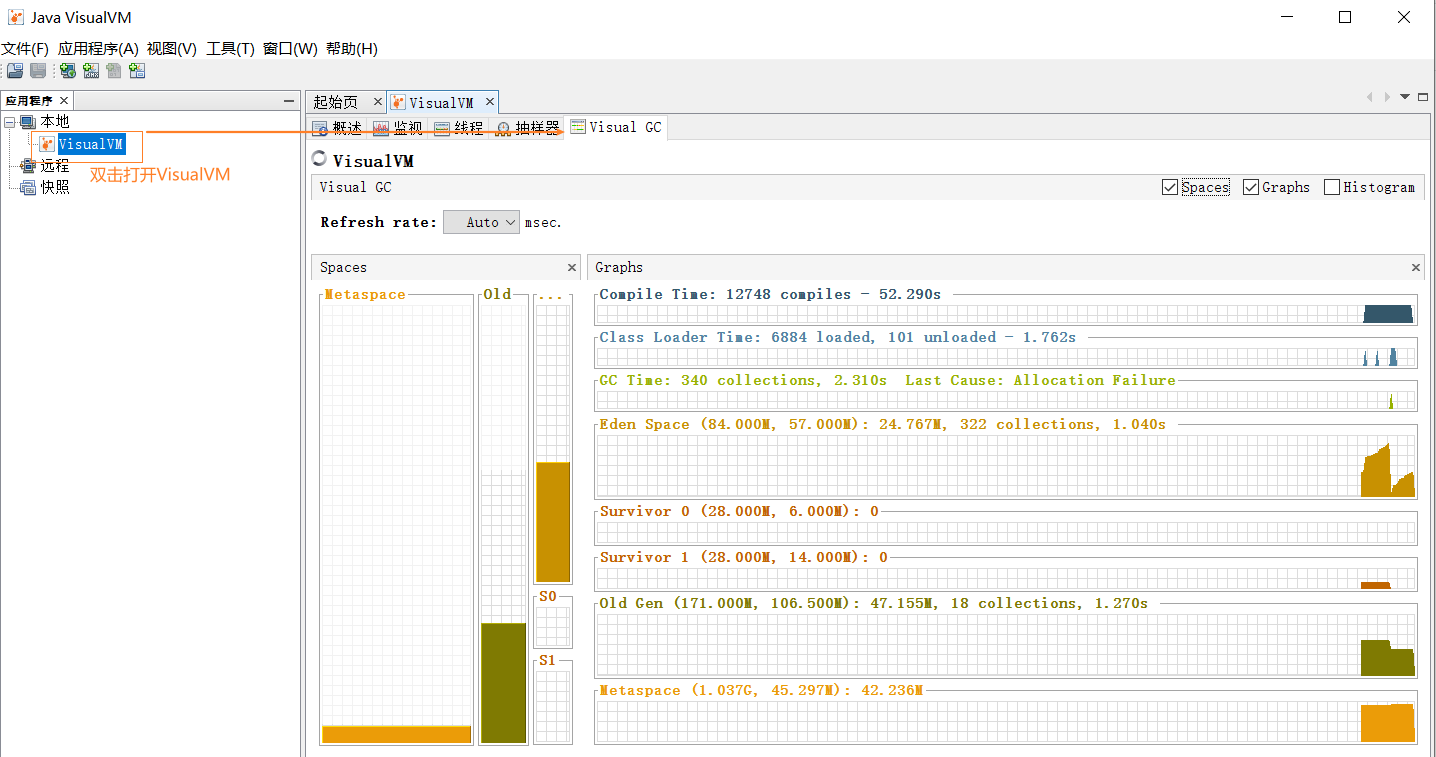1436x757 pixels.
Task: Click the 'Refresh rate:' label
Action: point(379,222)
